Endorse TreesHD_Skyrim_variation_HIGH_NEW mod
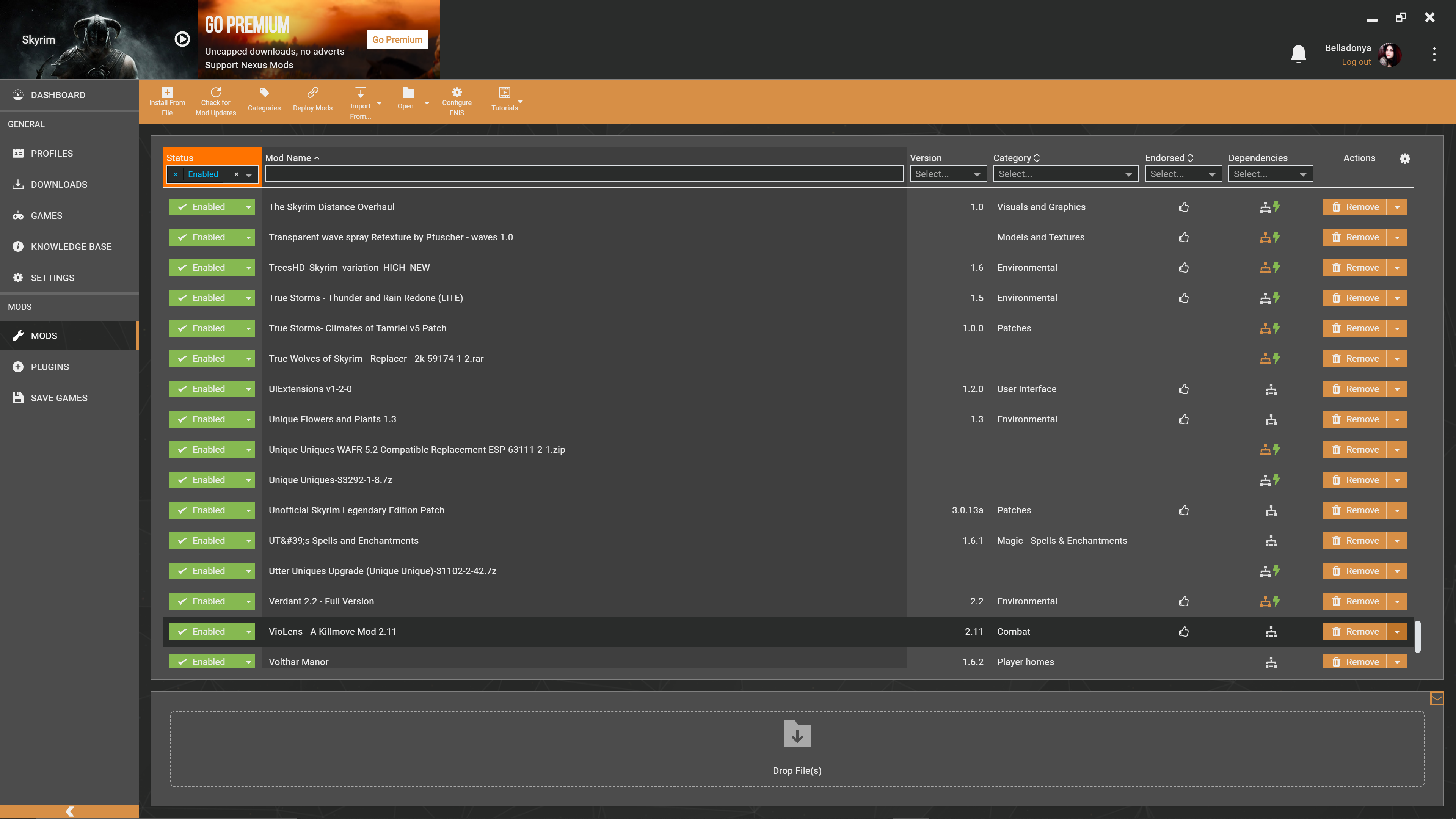The width and height of the screenshot is (1456, 819). tap(1183, 267)
